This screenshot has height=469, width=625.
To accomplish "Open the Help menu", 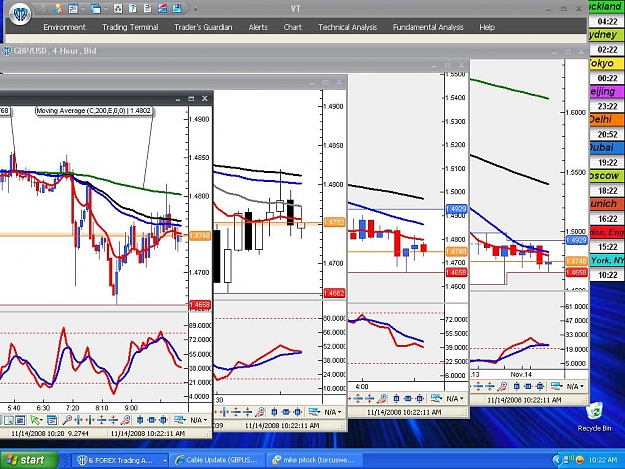I will tap(487, 27).
